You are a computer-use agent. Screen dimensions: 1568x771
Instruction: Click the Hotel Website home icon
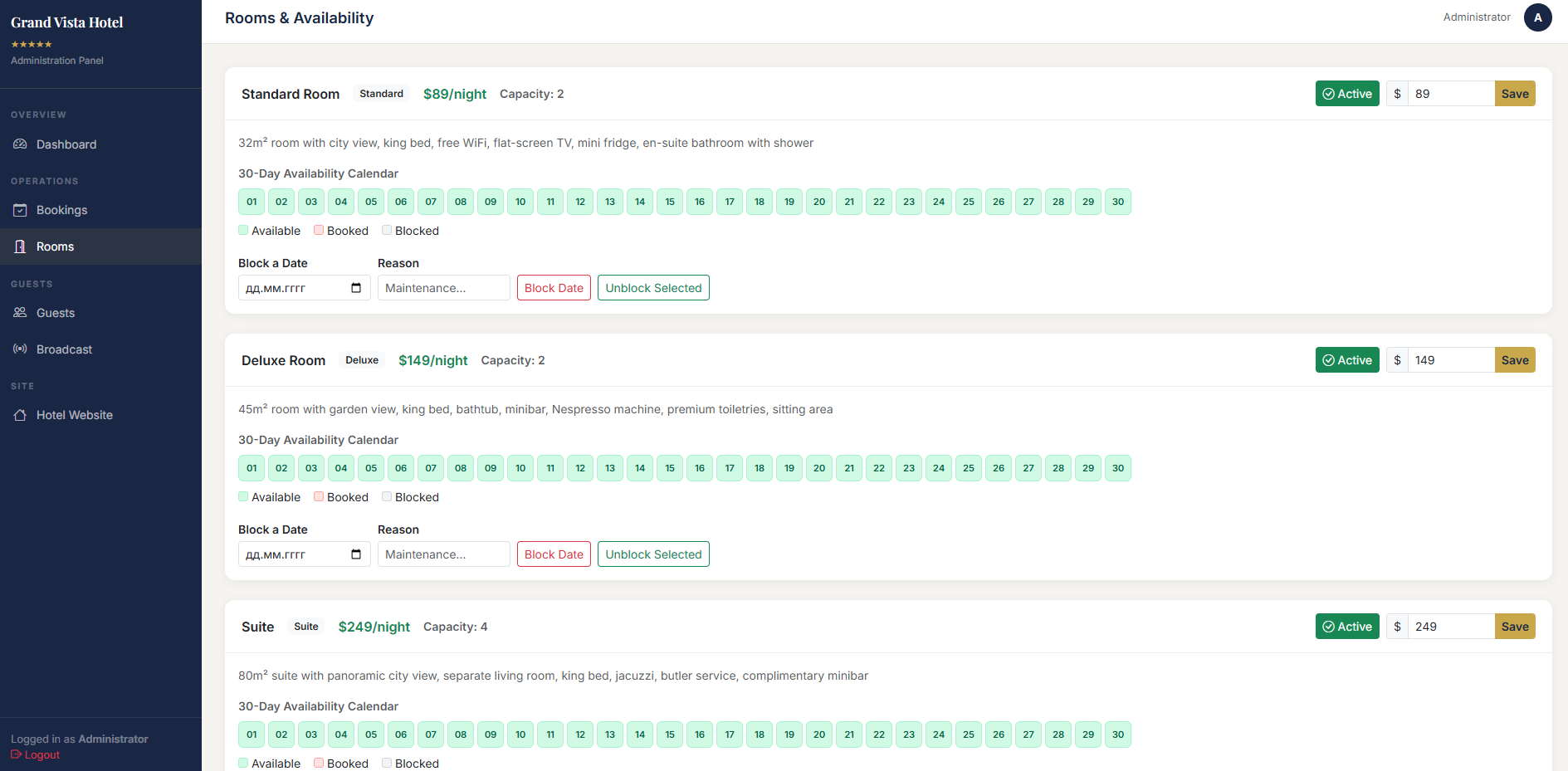pos(20,415)
